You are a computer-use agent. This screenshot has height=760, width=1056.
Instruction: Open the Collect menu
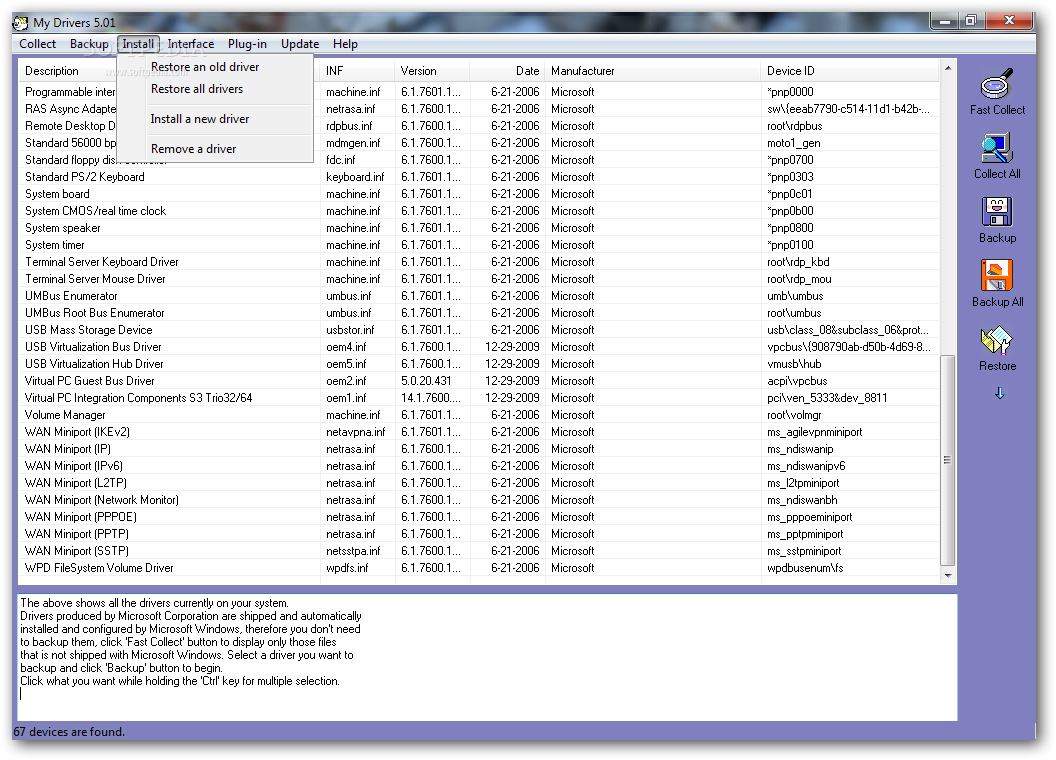click(x=37, y=44)
